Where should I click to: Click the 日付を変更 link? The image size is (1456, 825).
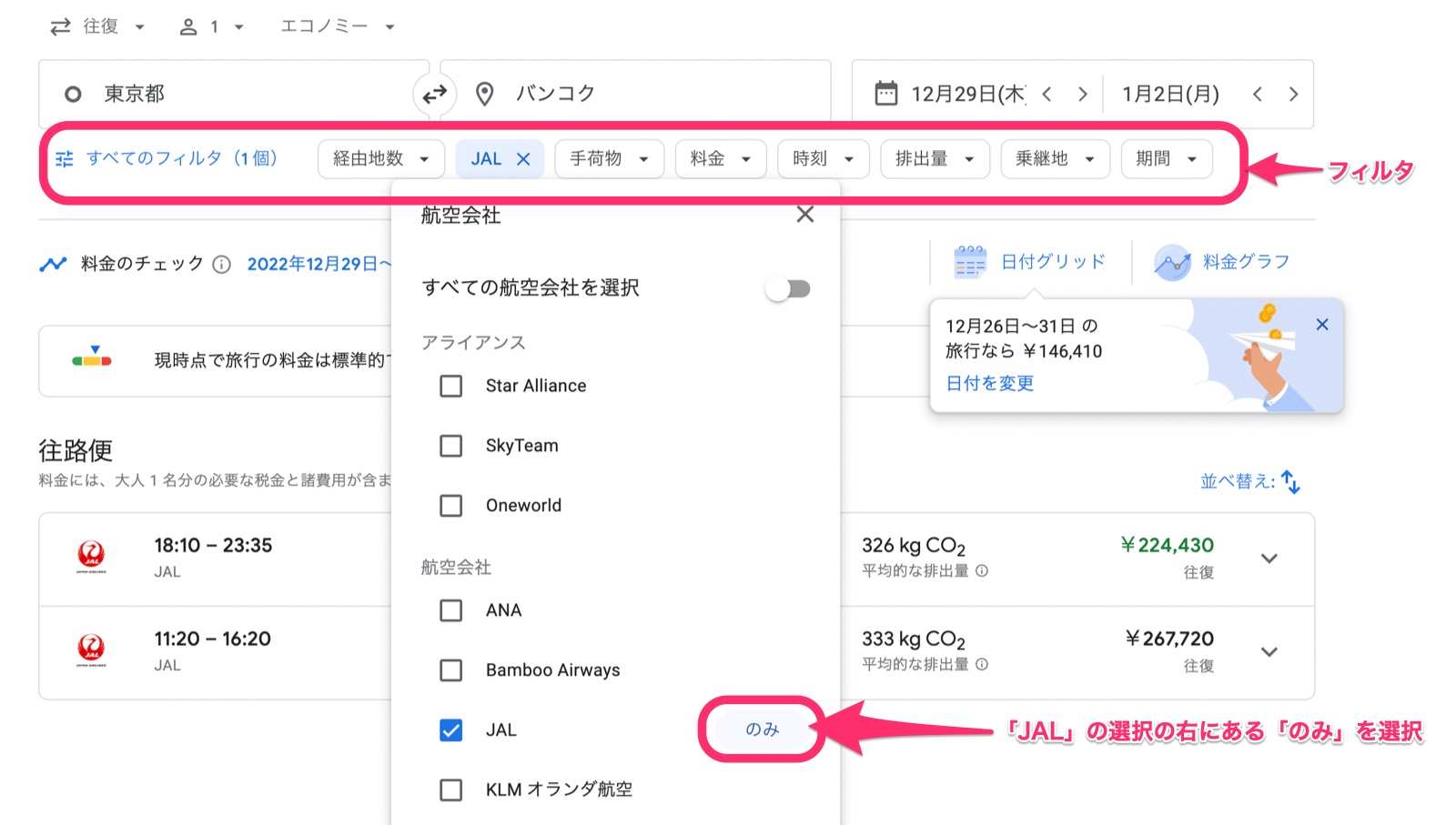(990, 384)
